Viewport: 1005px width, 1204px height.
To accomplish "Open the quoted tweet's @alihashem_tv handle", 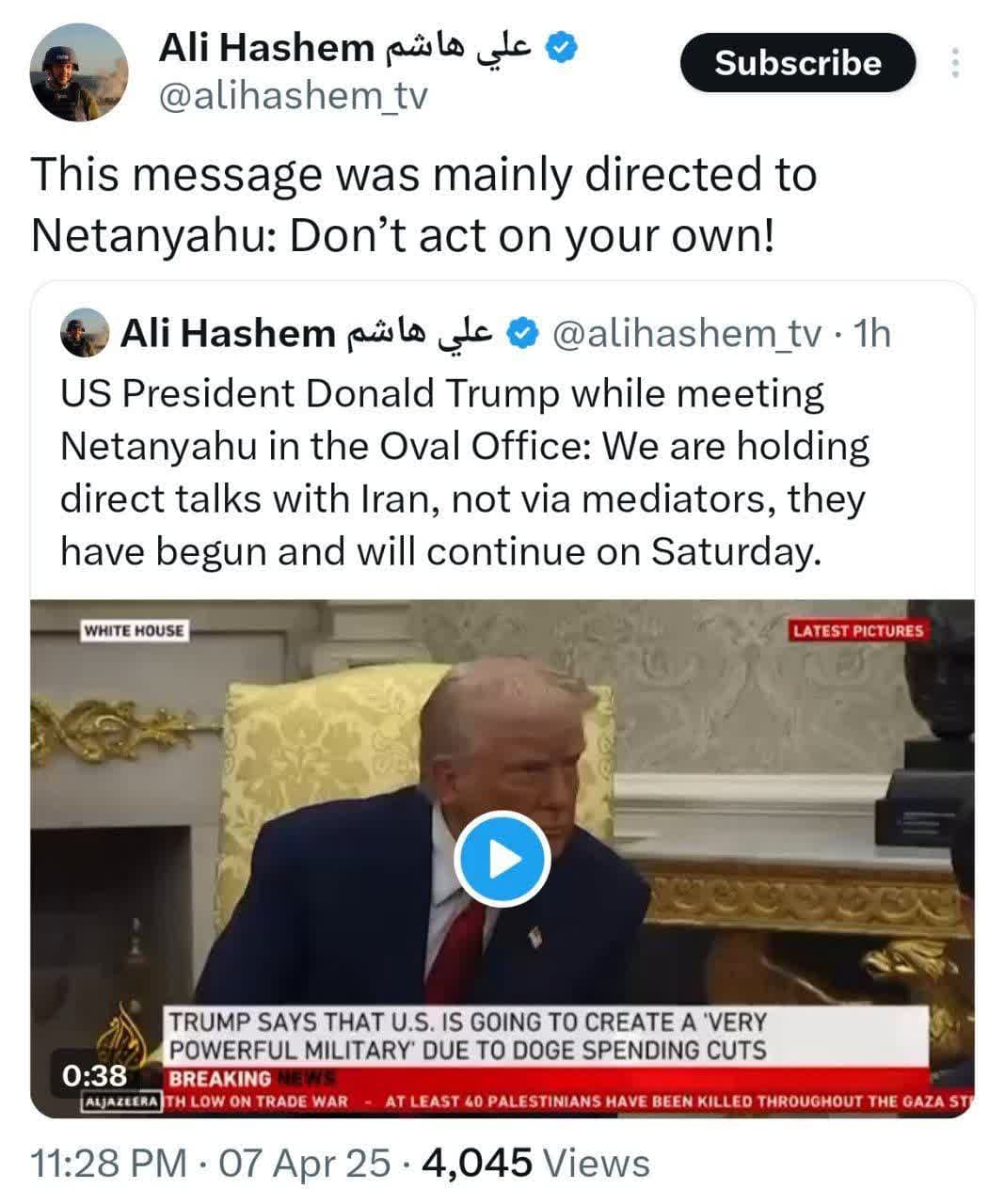I will (686, 334).
